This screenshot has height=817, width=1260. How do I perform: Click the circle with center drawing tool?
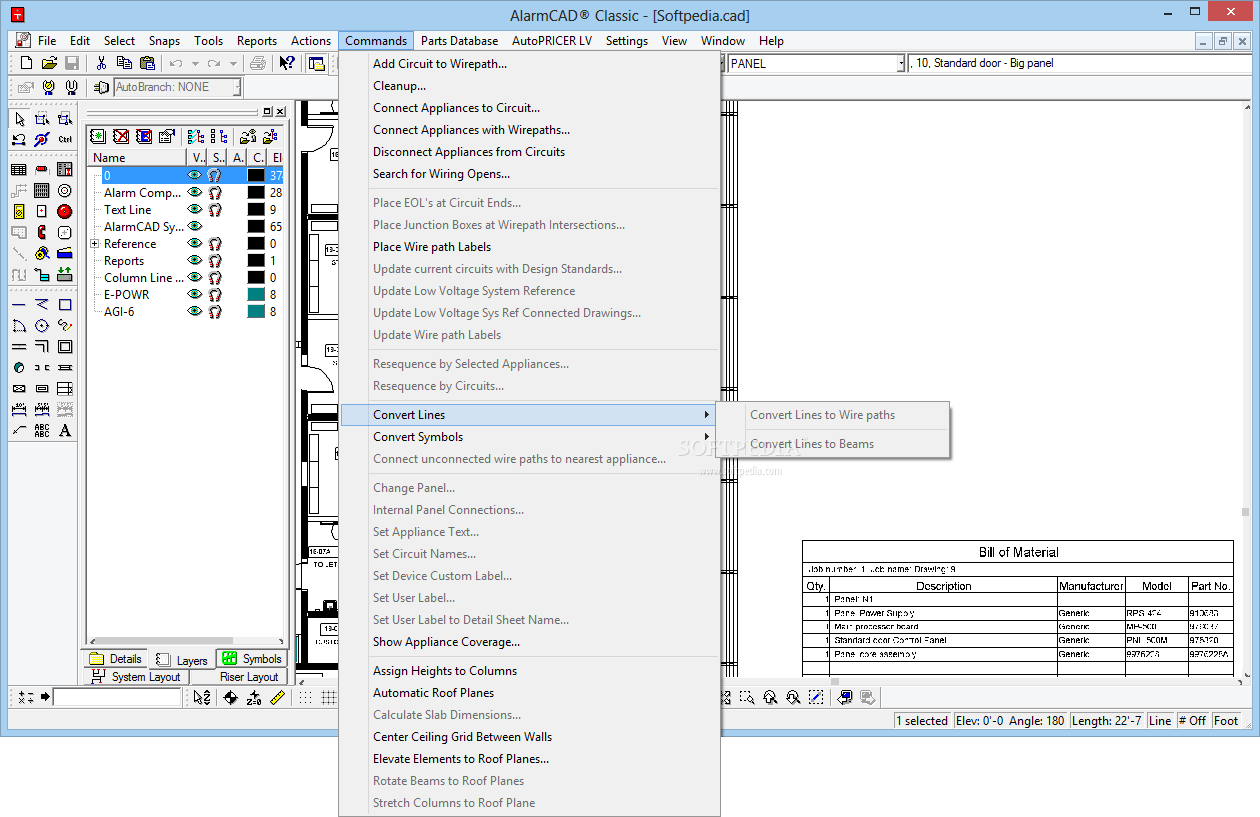(41, 325)
